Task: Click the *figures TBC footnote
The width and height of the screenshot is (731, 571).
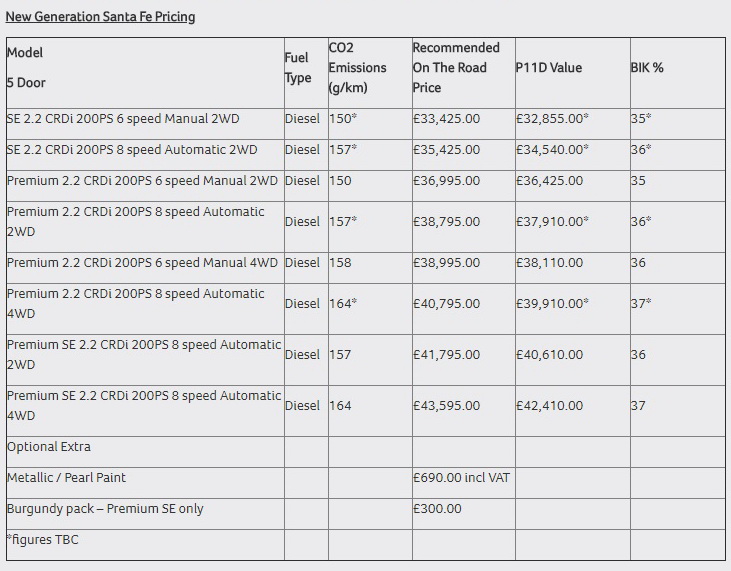Action: [x=42, y=540]
